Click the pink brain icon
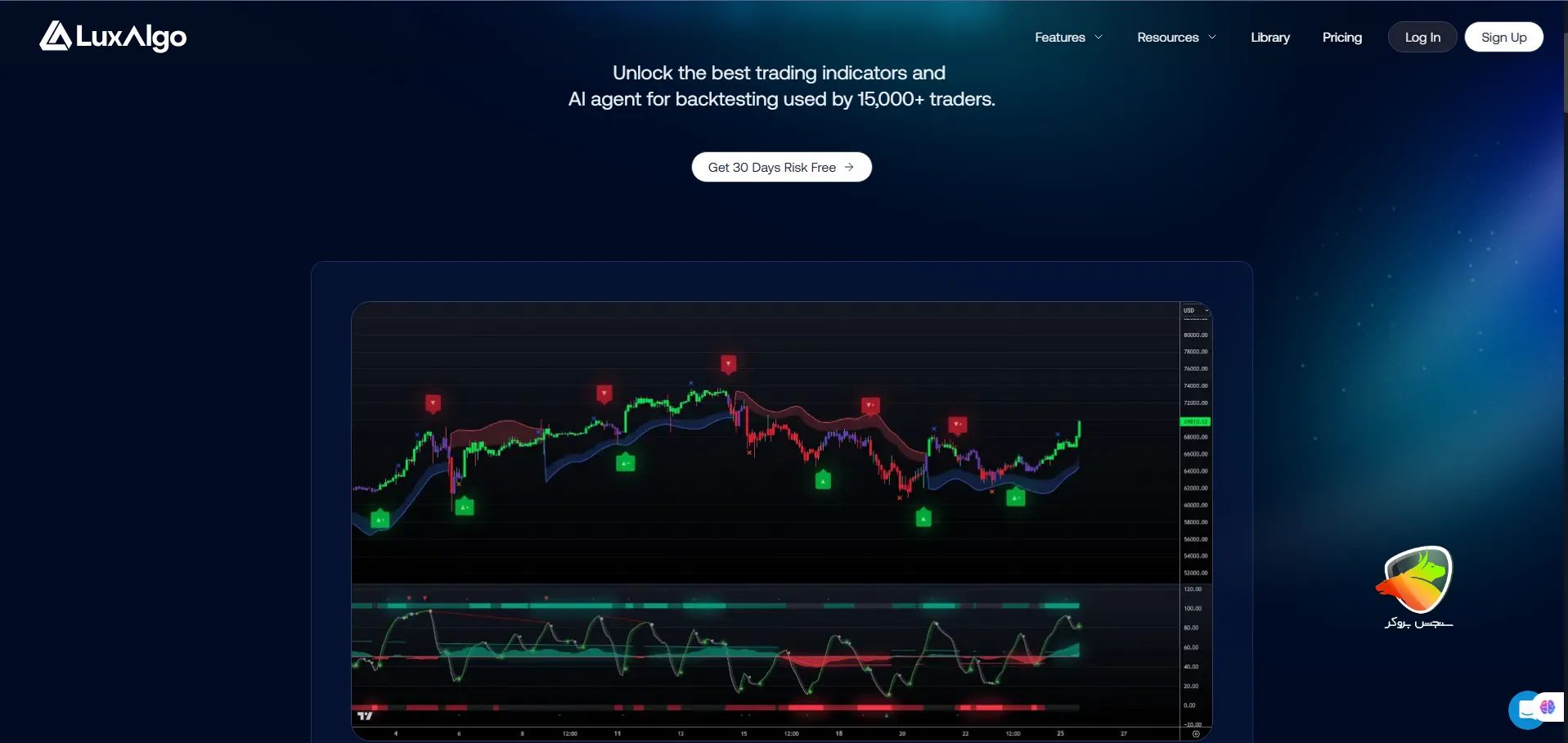This screenshot has height=743, width=1568. pos(1548,707)
